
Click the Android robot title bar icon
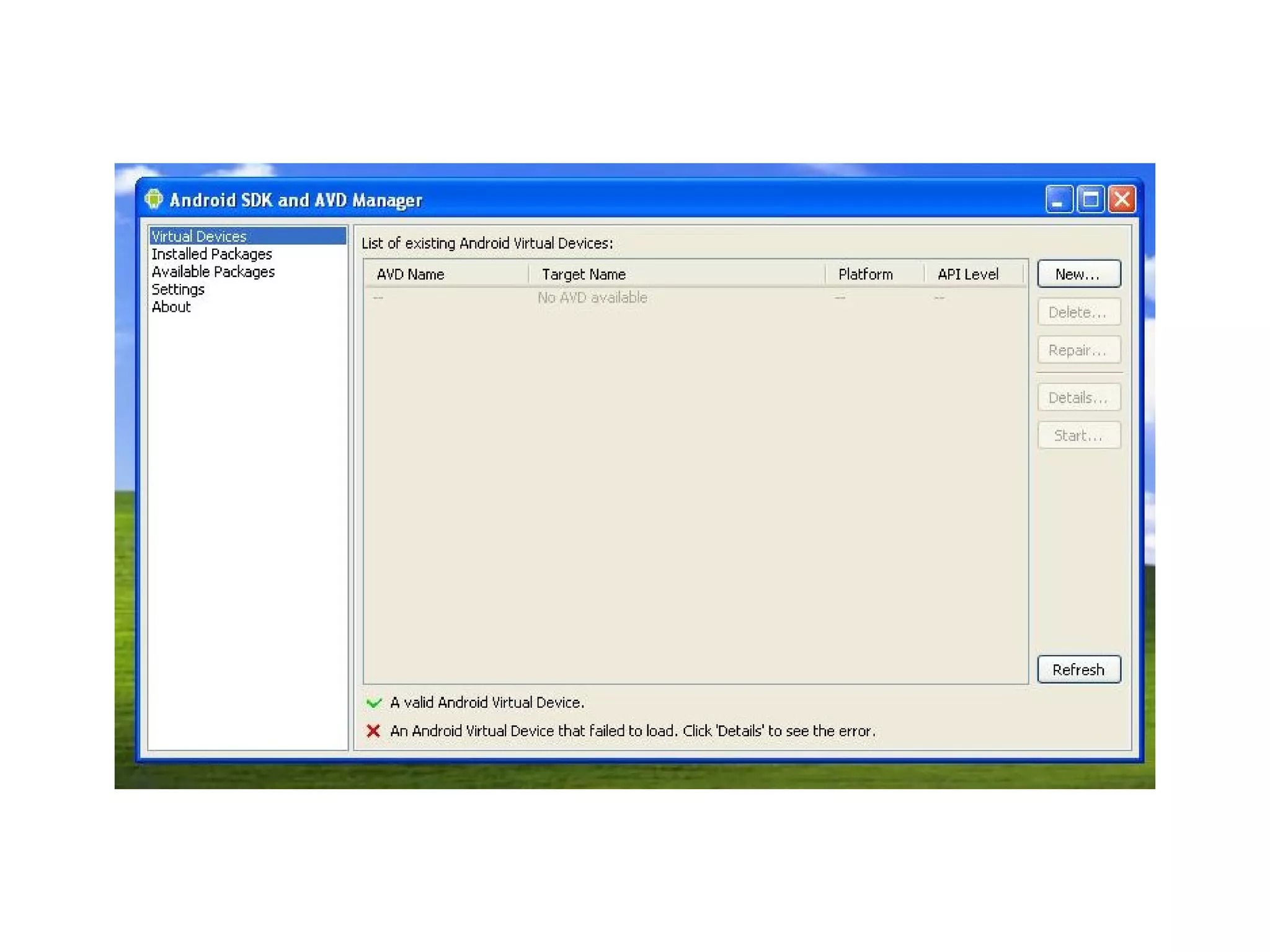point(153,199)
